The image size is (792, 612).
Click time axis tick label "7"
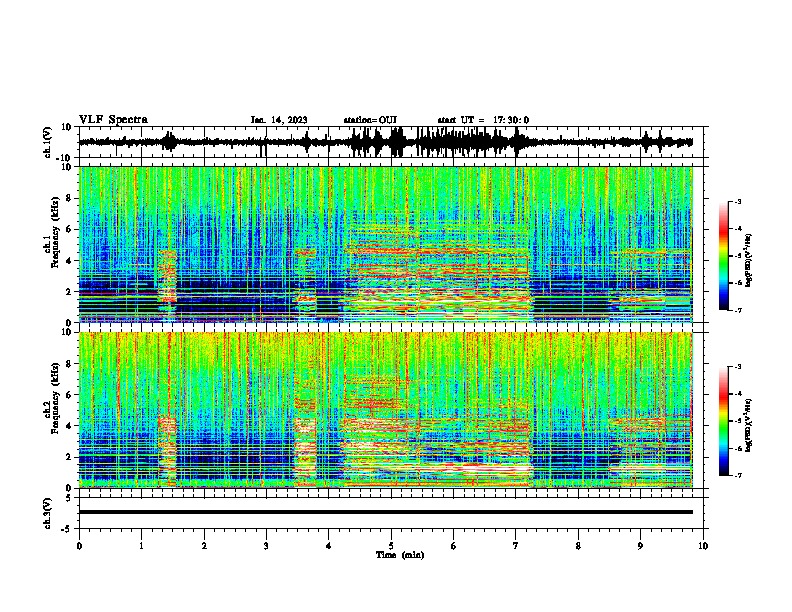pyautogui.click(x=516, y=546)
